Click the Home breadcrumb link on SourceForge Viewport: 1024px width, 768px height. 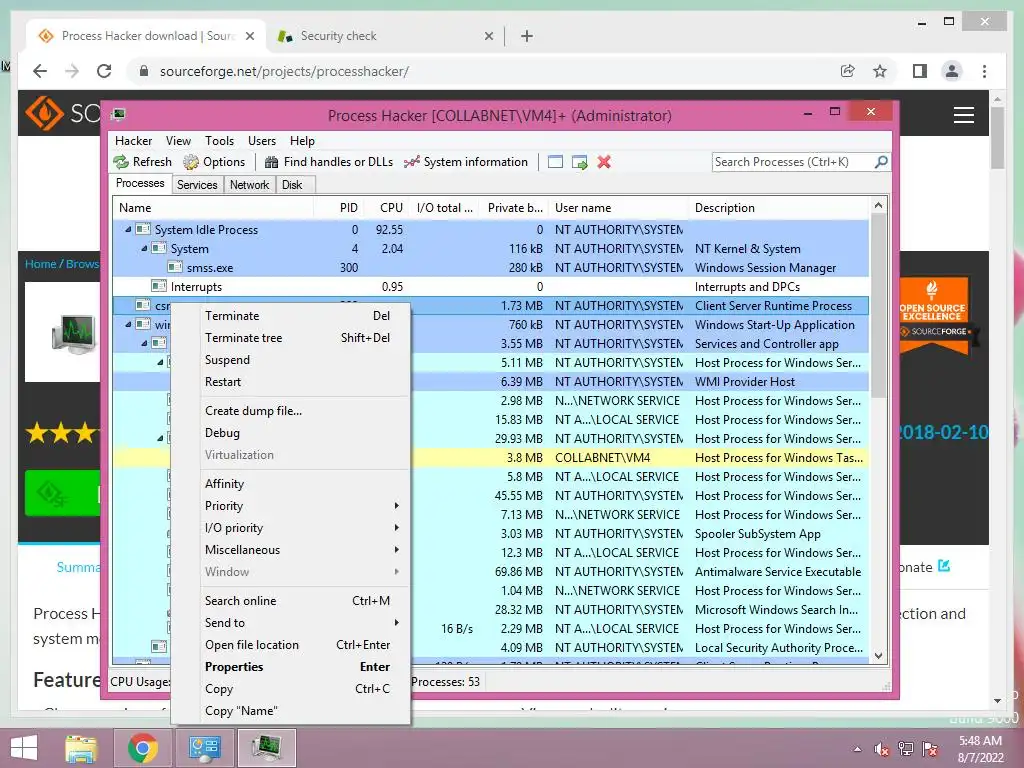pyautogui.click(x=40, y=264)
